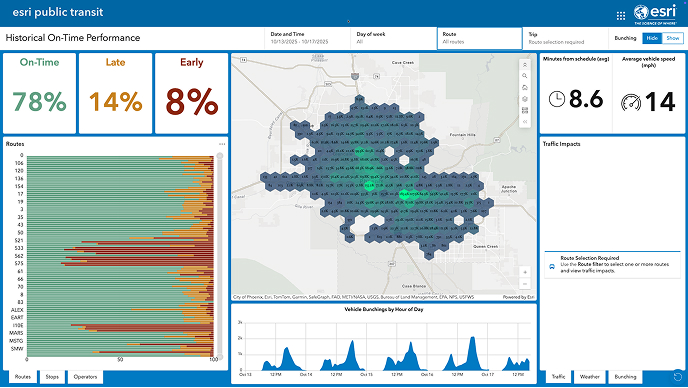Click Route Selection Required notice text

pyautogui.click(x=590, y=258)
